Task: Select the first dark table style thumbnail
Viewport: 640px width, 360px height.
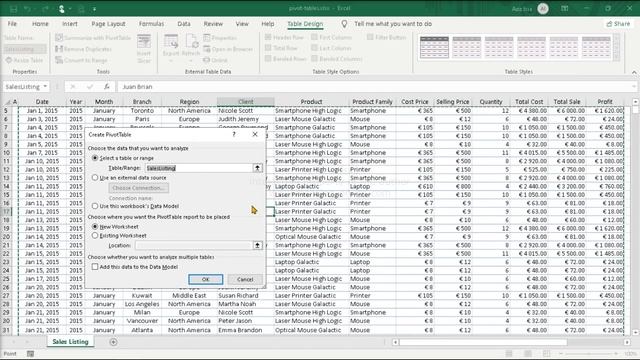Action: tap(434, 47)
